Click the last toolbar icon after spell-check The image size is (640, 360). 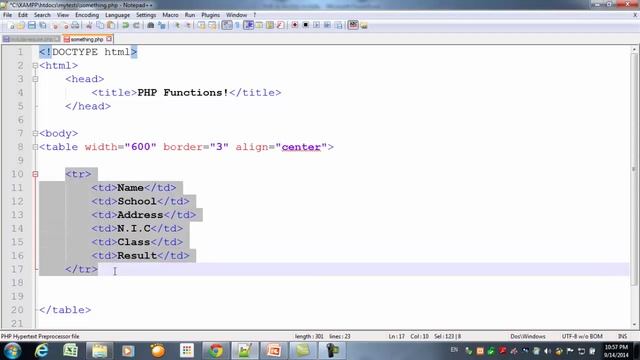[364, 25]
